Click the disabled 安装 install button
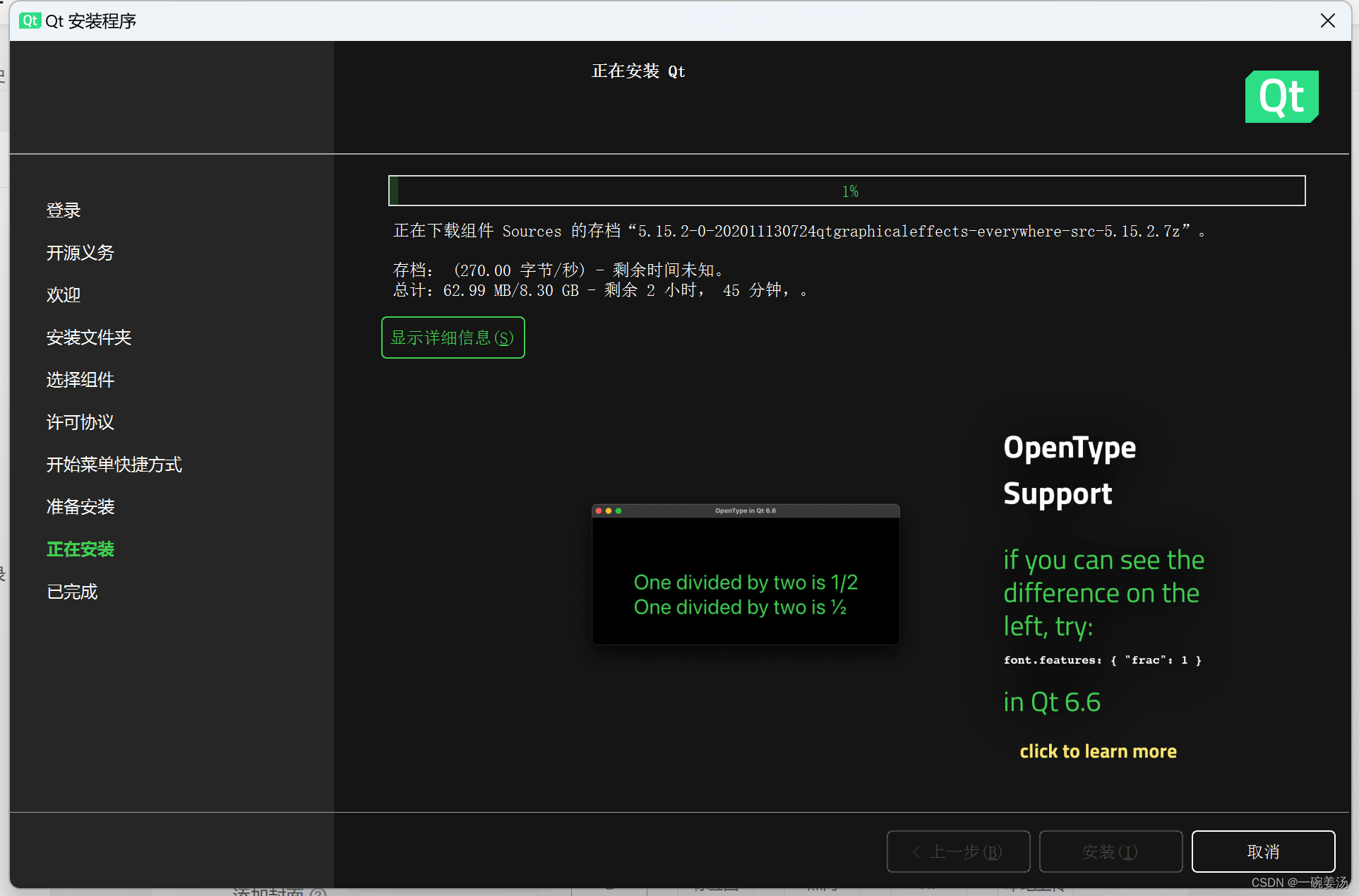This screenshot has height=896, width=1359. [x=1111, y=852]
